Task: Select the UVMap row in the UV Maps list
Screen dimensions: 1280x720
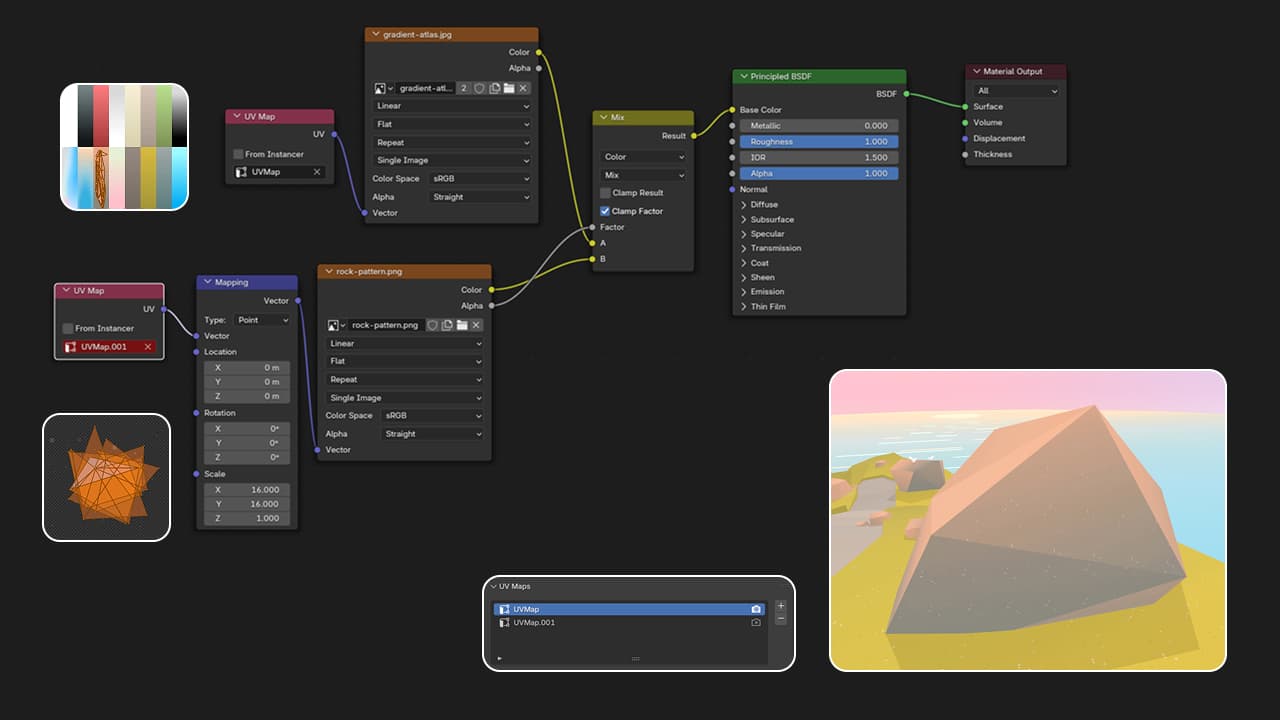Action: click(x=630, y=609)
